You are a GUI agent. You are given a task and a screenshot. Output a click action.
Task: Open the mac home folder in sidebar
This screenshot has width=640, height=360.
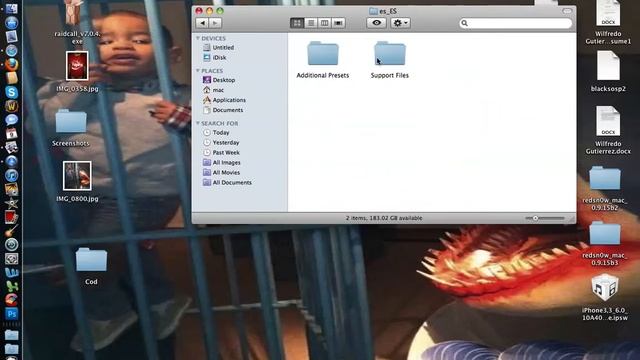213,90
